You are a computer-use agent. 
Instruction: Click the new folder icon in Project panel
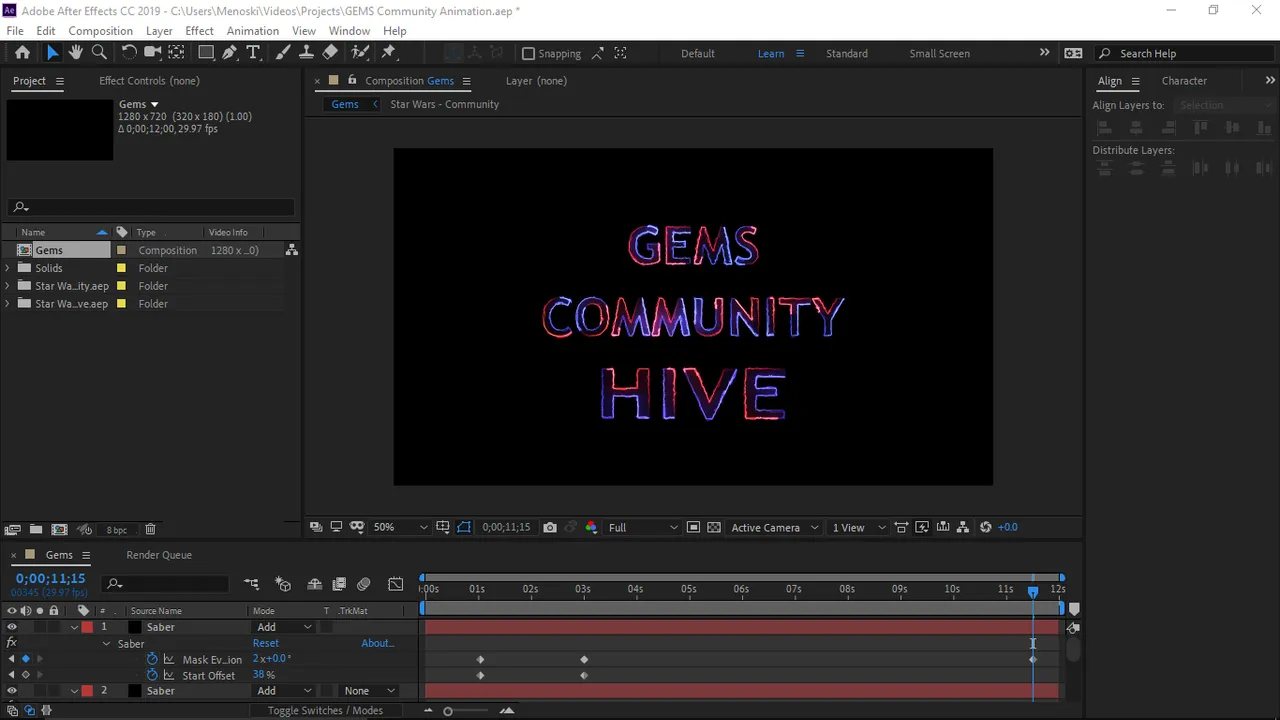36,529
